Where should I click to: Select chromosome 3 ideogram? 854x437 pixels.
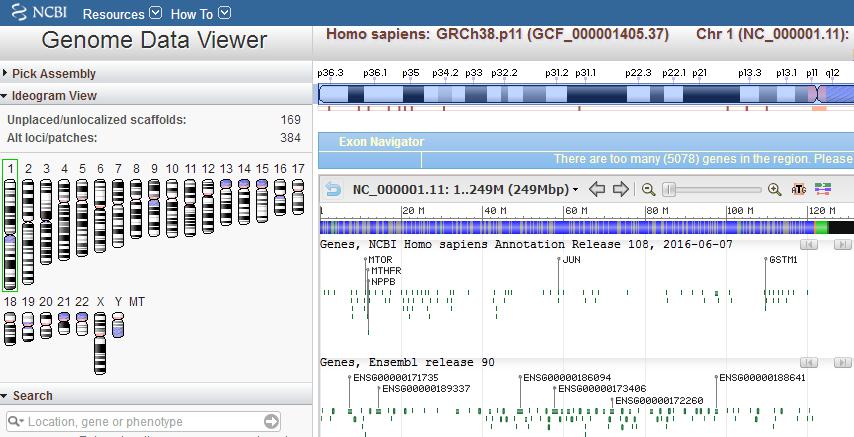point(46,222)
